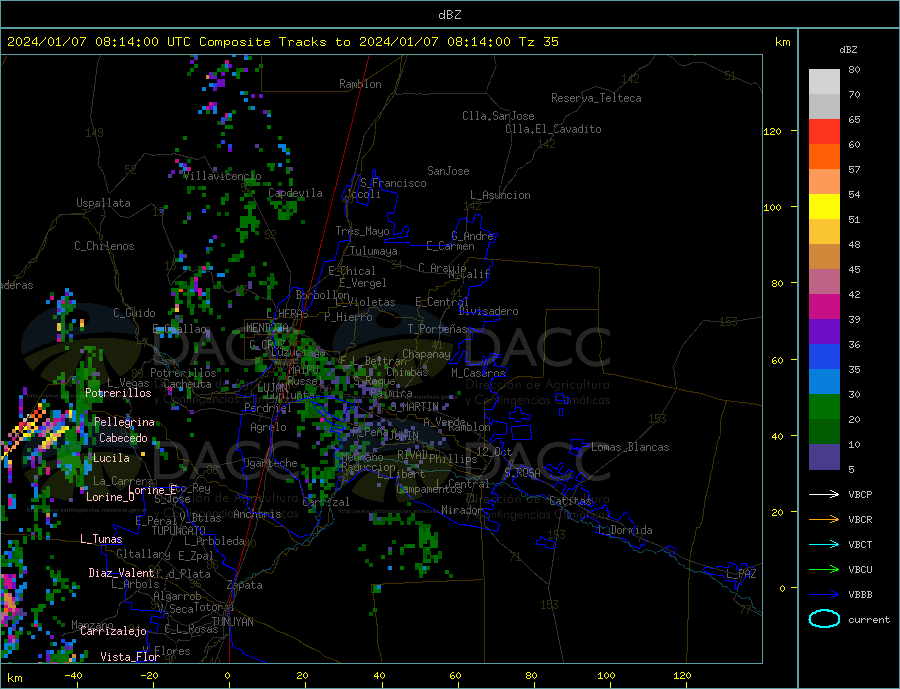This screenshot has height=689, width=900.
Task: Click the UTC Composite Tracks timestamp header
Action: pos(282,41)
